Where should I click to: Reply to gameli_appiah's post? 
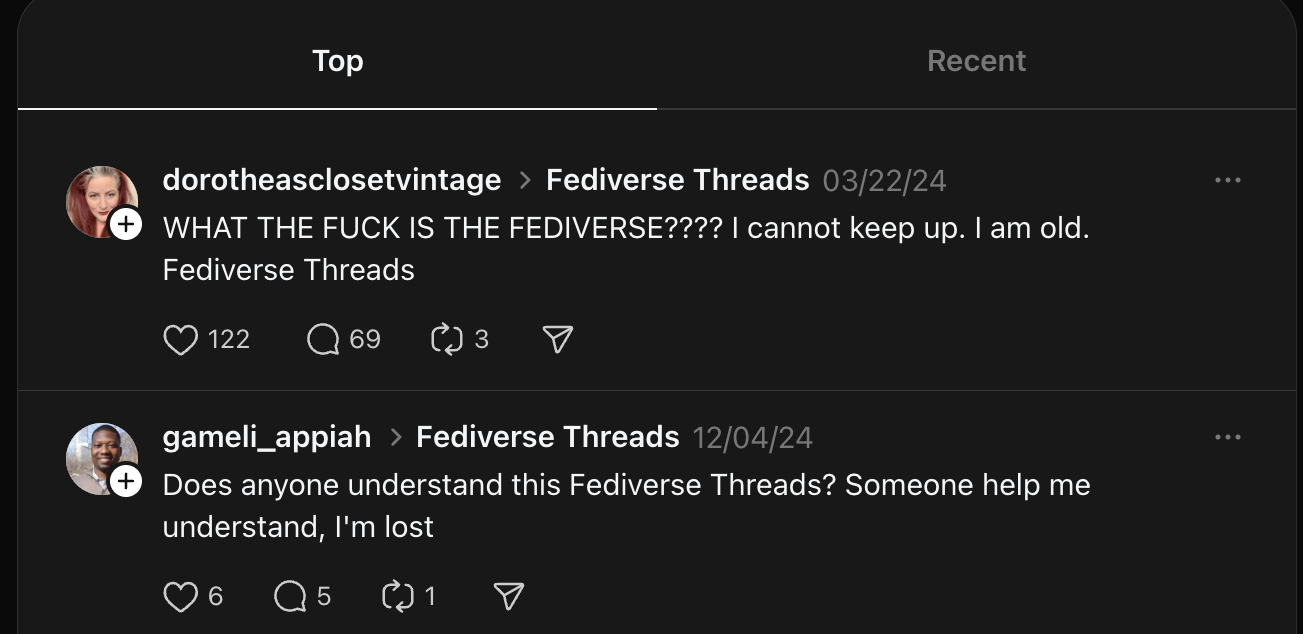(290, 597)
